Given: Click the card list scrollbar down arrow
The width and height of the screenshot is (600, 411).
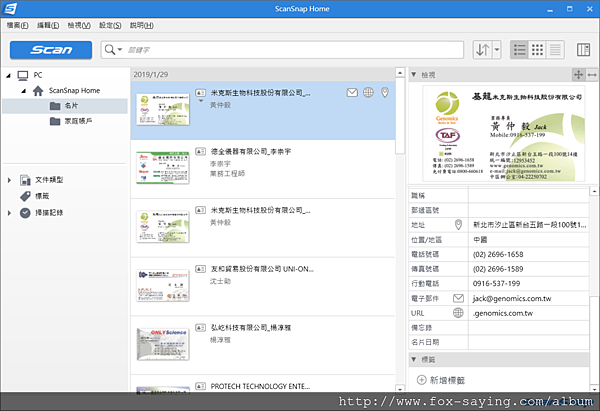Looking at the screenshot, I should tap(400, 389).
